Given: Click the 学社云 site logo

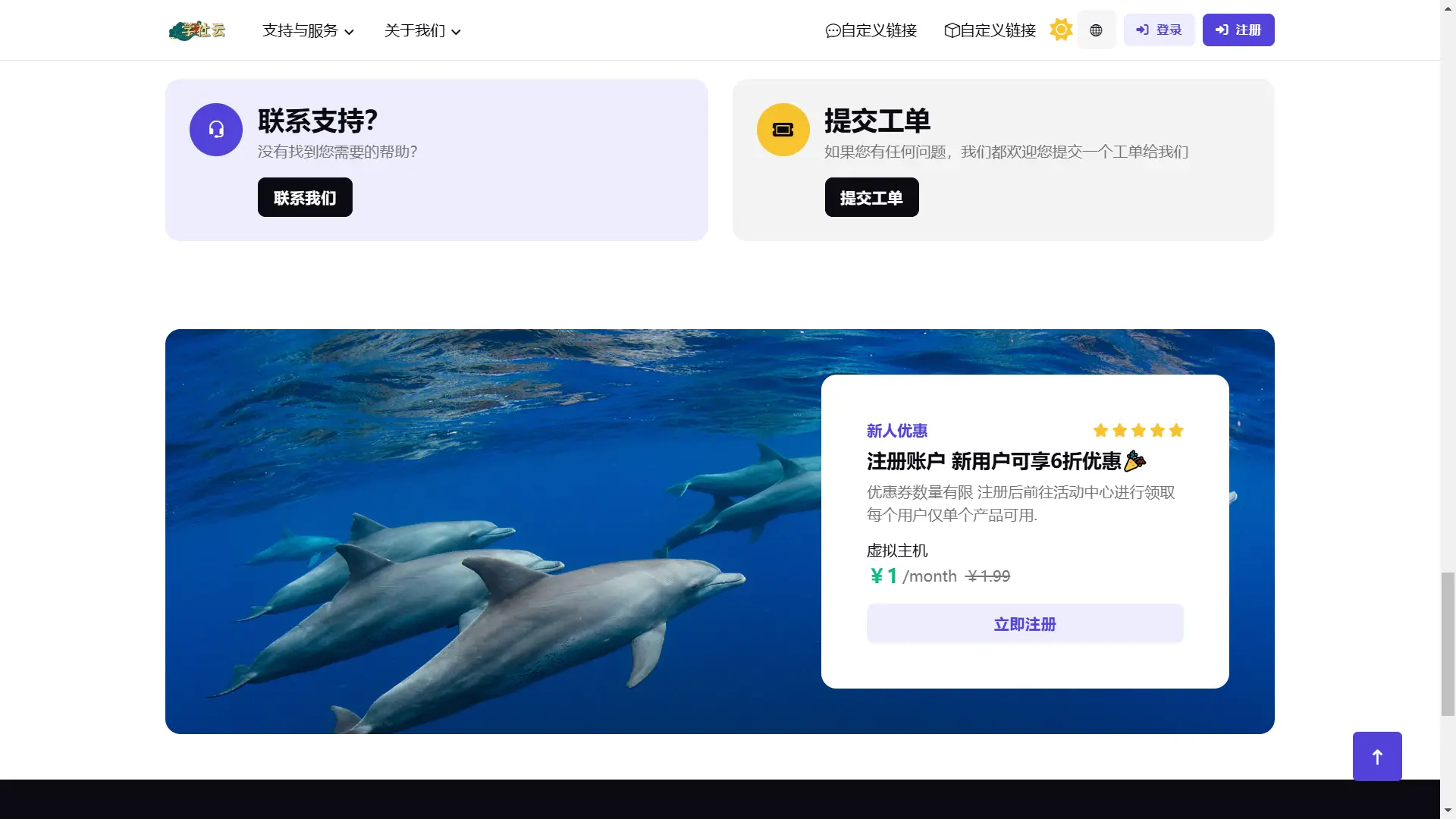Looking at the screenshot, I should click(196, 30).
